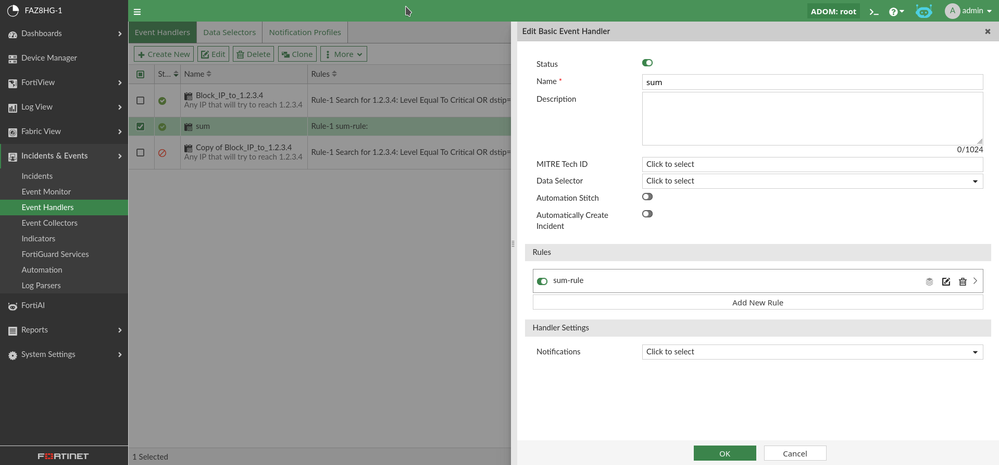Screen dimensions: 999x465
Task: Open the help question mark menu
Action: click(x=897, y=12)
